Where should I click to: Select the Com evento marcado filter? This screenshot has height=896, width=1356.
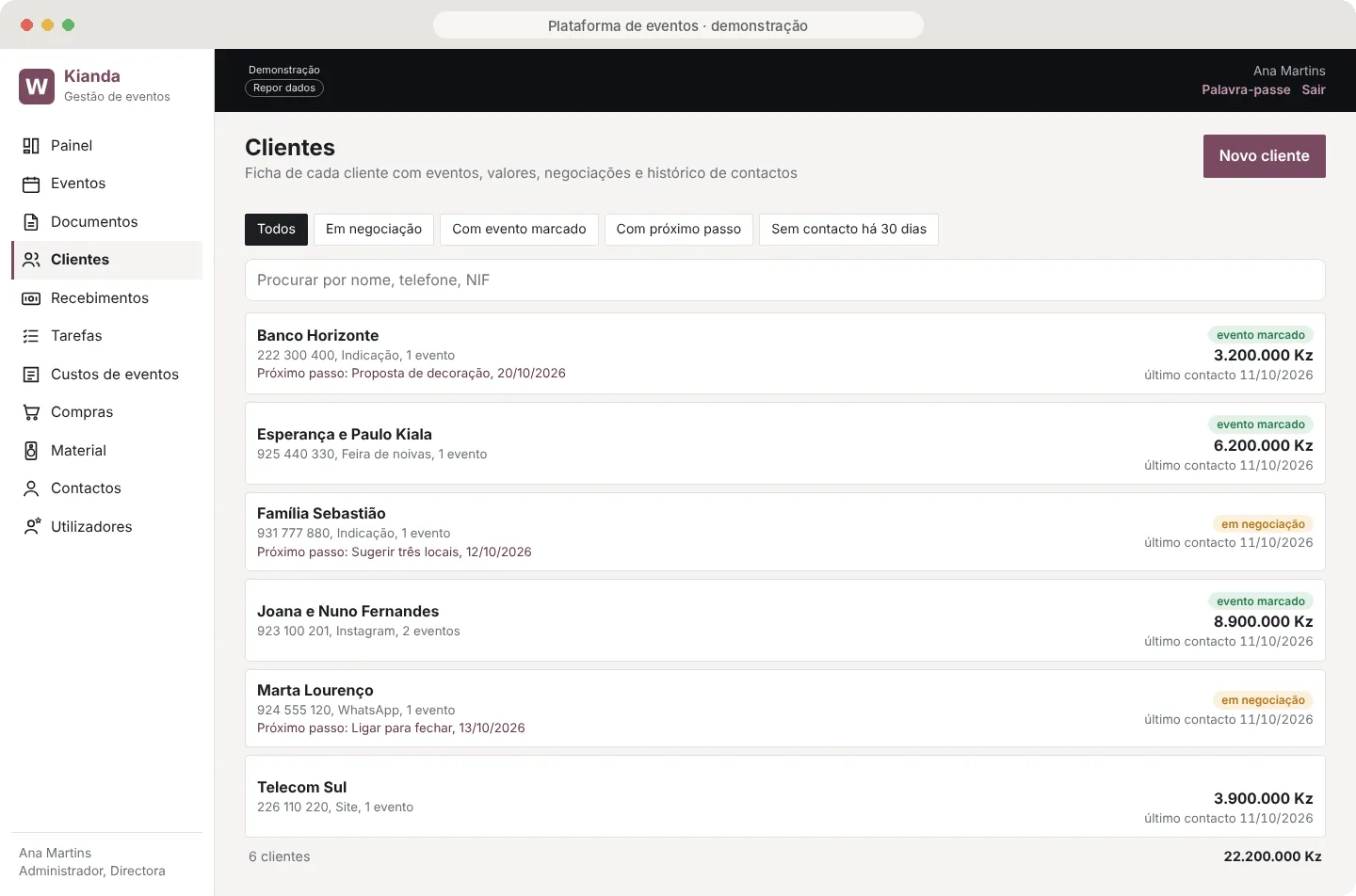coord(519,230)
